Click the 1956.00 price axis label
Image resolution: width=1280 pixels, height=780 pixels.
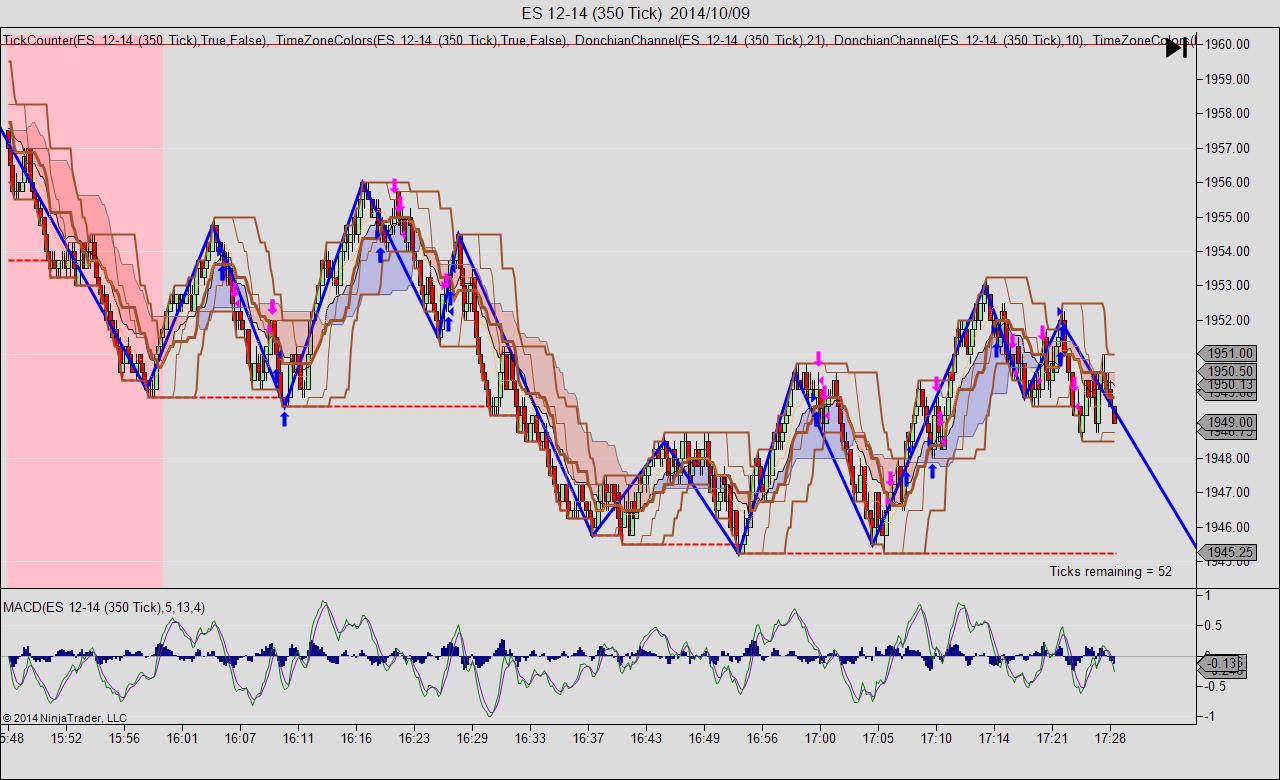pyautogui.click(x=1228, y=182)
